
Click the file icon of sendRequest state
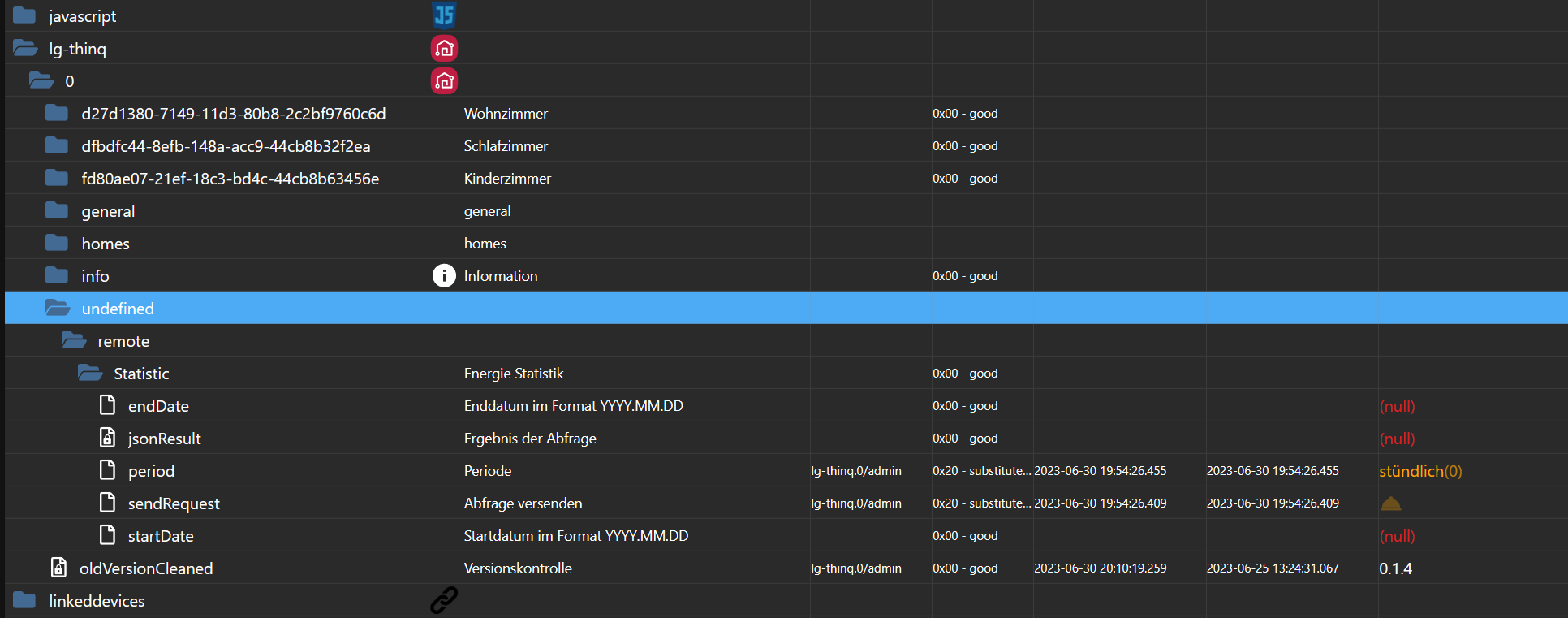[x=107, y=502]
